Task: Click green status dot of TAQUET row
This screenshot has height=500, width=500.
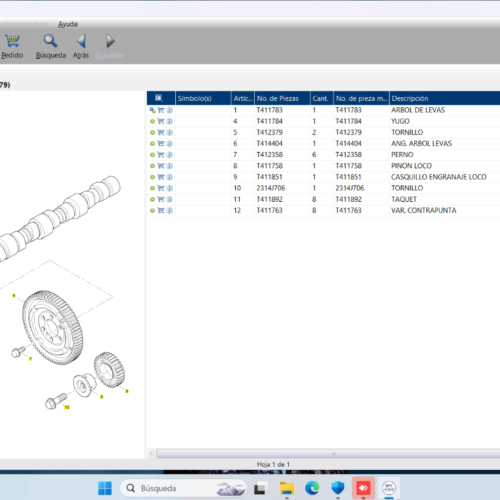Action: (152, 199)
